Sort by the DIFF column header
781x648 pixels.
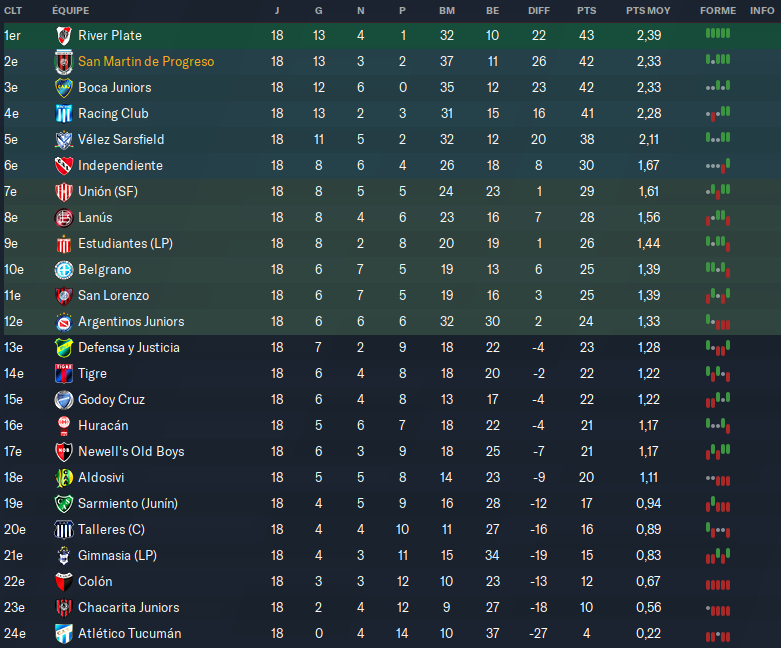coord(539,10)
